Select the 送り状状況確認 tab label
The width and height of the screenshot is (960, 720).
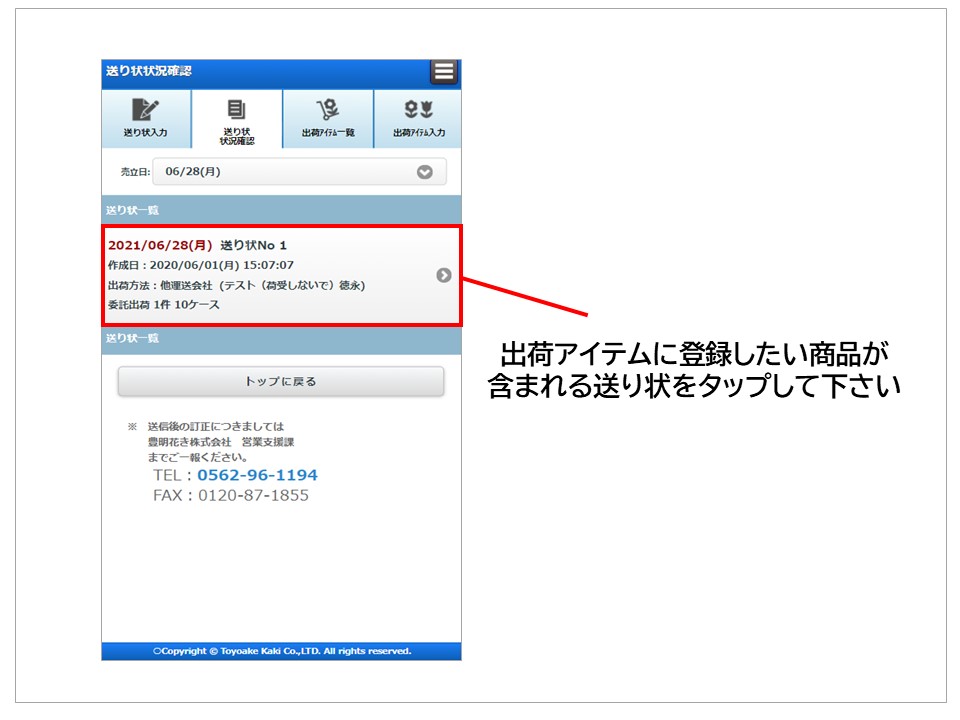click(x=237, y=136)
